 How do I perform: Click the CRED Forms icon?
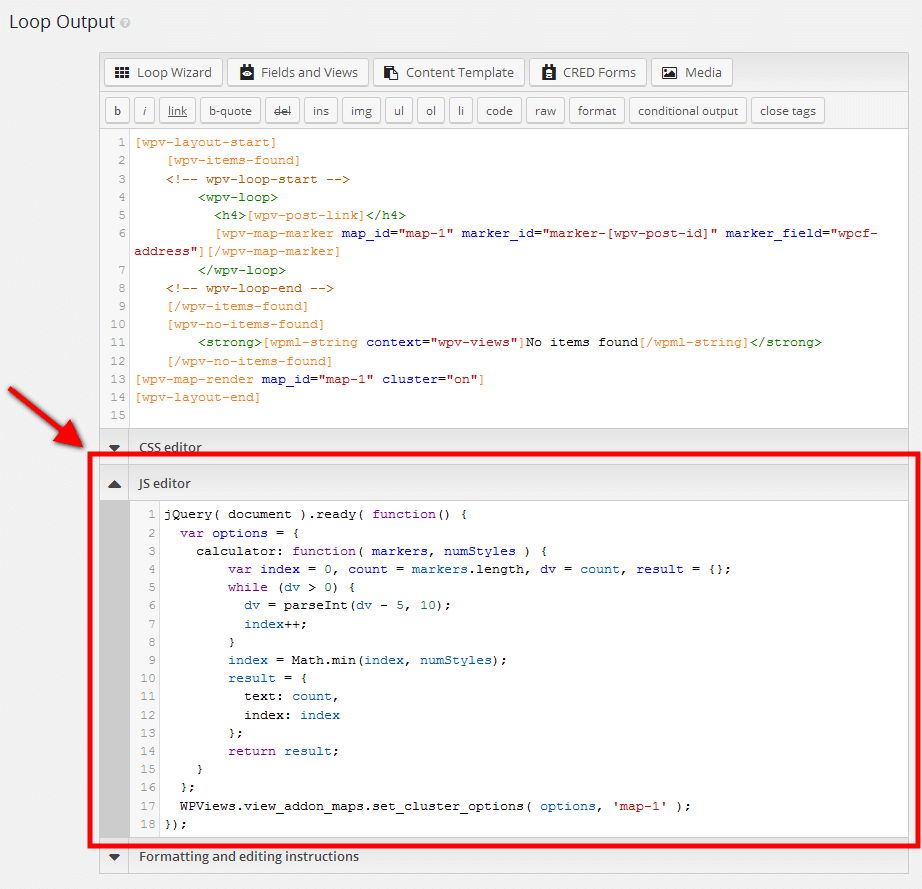point(549,72)
